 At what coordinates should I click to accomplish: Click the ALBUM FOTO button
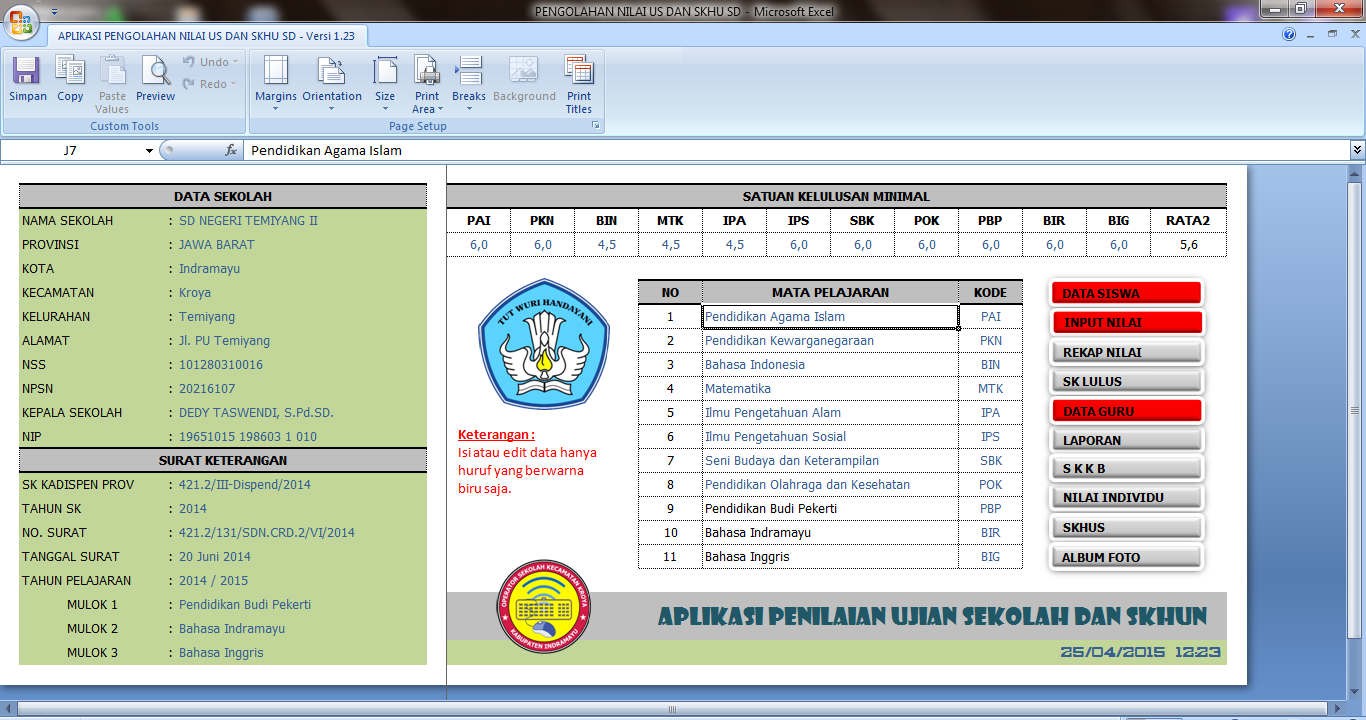pyautogui.click(x=1126, y=557)
